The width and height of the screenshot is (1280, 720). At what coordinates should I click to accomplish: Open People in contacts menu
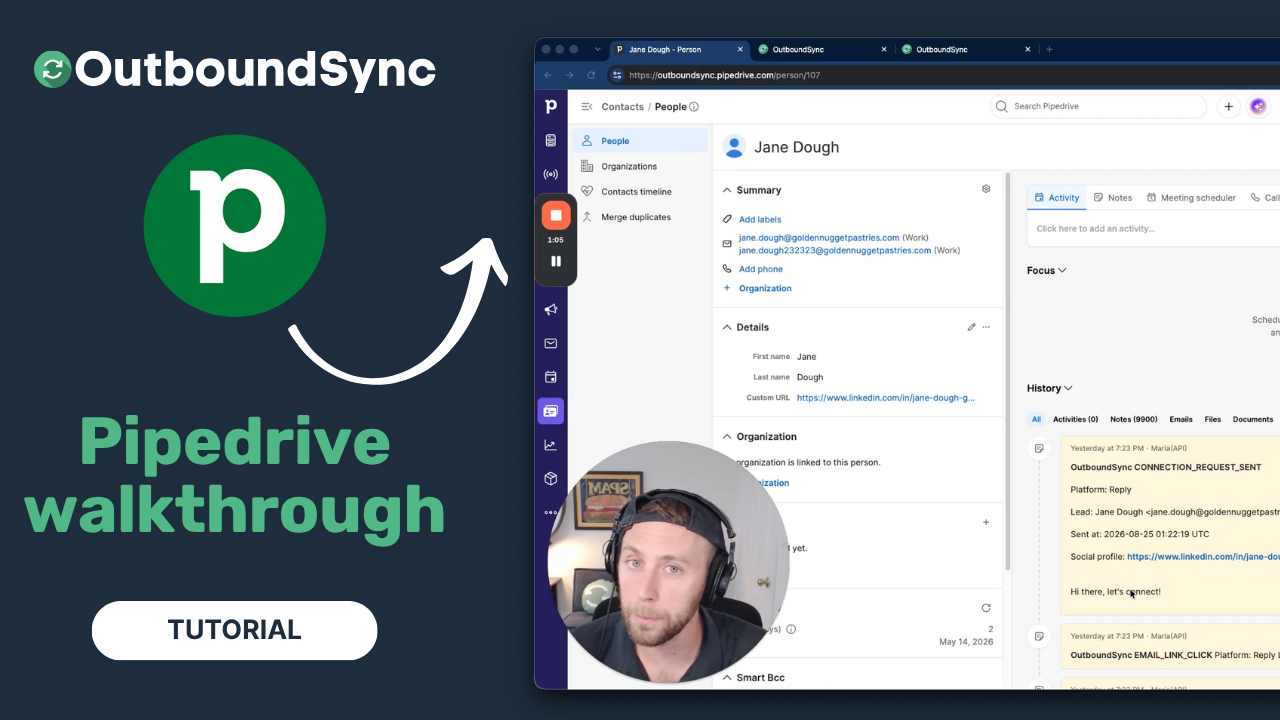(640, 141)
